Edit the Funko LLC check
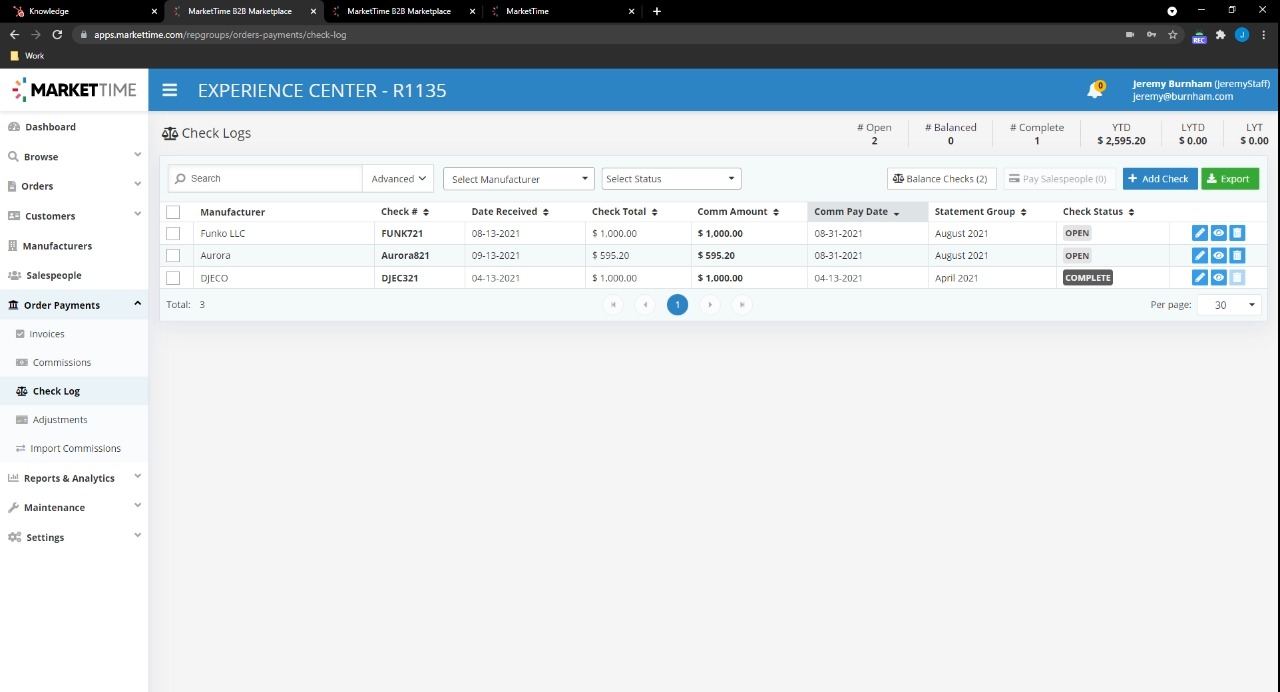This screenshot has width=1280, height=692. coord(1200,233)
